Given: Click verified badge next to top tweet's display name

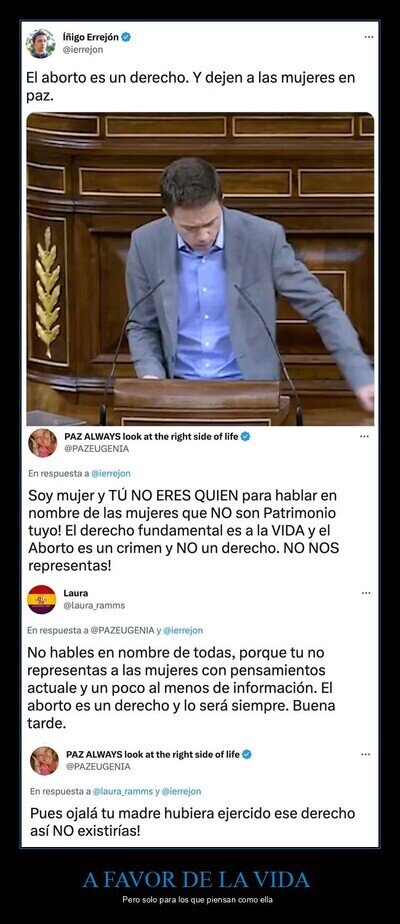Looking at the screenshot, I should (126, 37).
